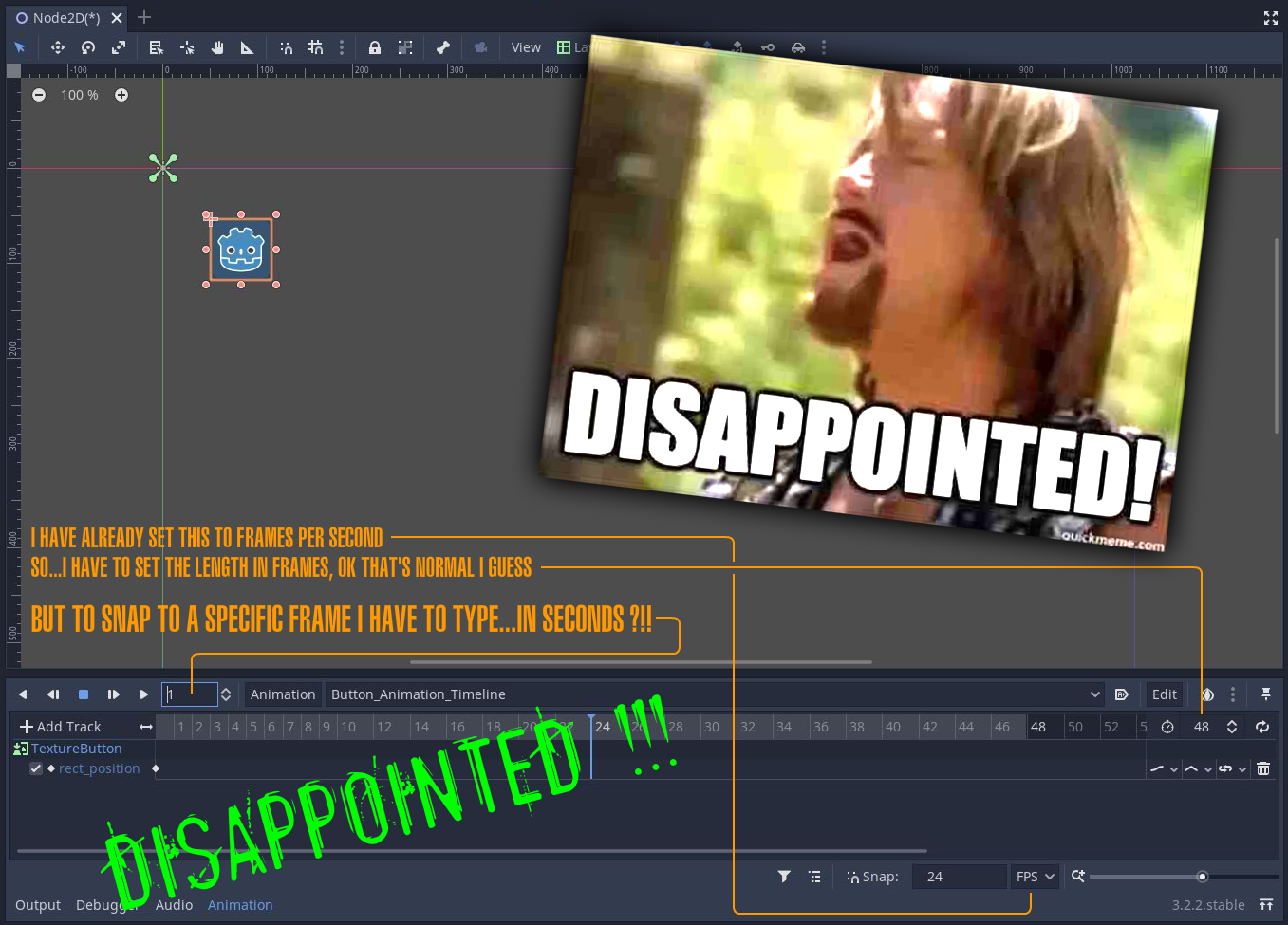Select the Move tool in the toolbar

coord(57,46)
